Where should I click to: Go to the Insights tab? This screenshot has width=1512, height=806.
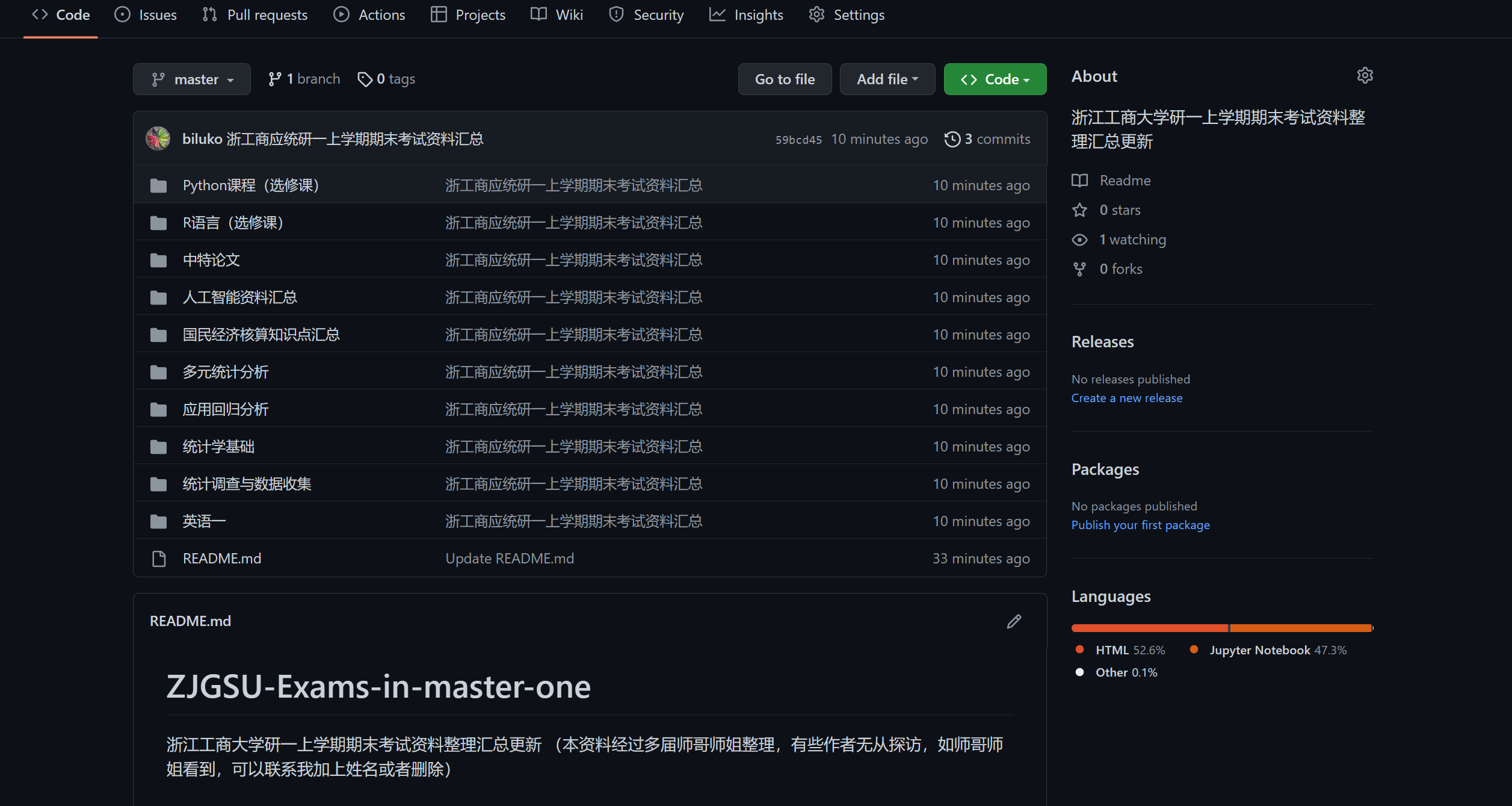[746, 15]
